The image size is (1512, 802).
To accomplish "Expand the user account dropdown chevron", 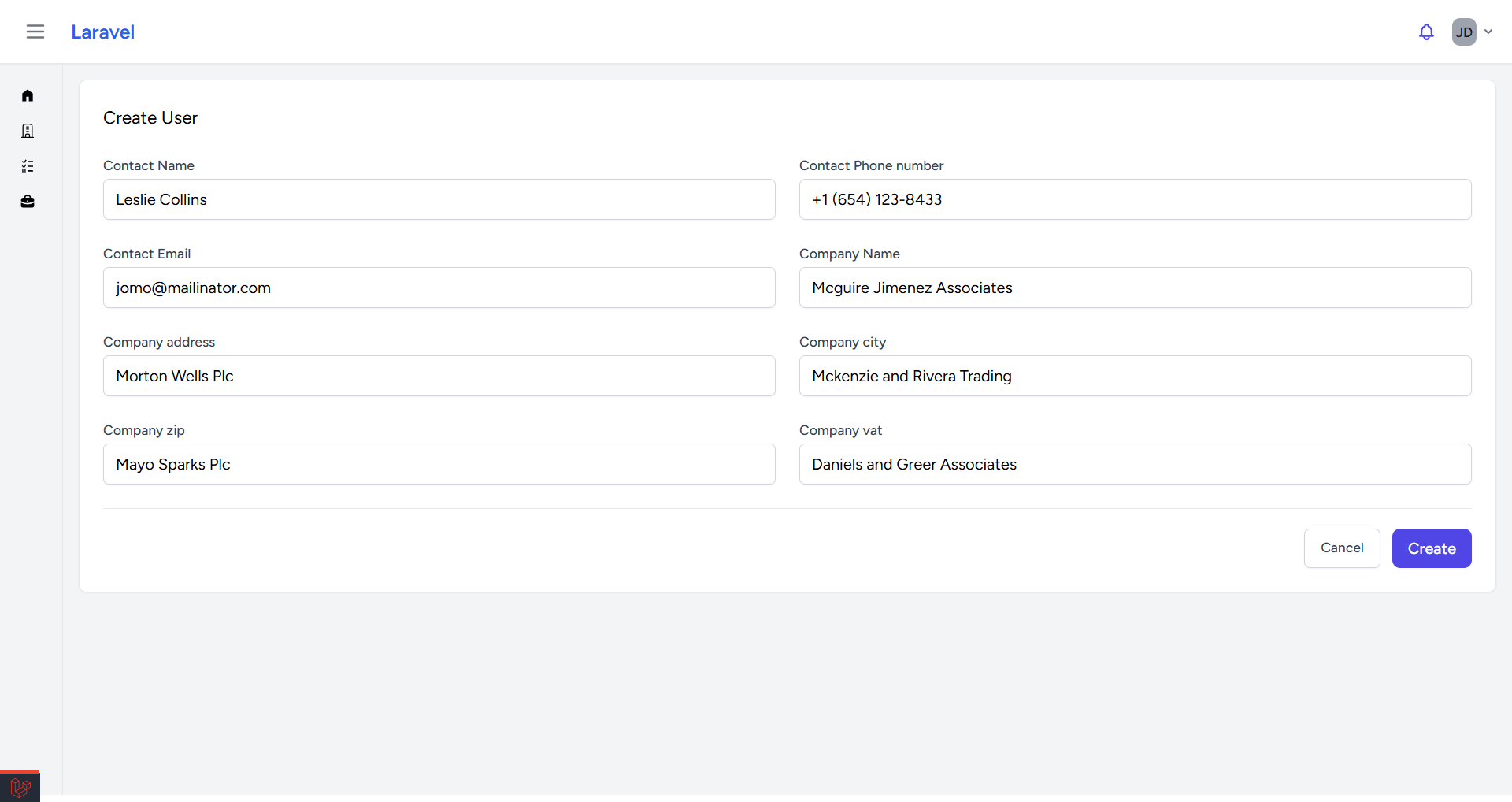I will 1488,32.
